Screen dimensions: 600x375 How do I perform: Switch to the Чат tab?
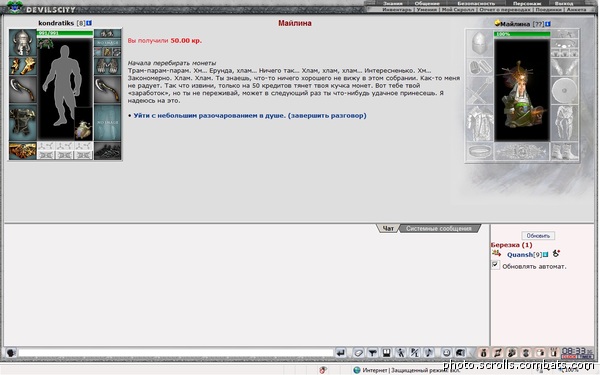coord(388,228)
